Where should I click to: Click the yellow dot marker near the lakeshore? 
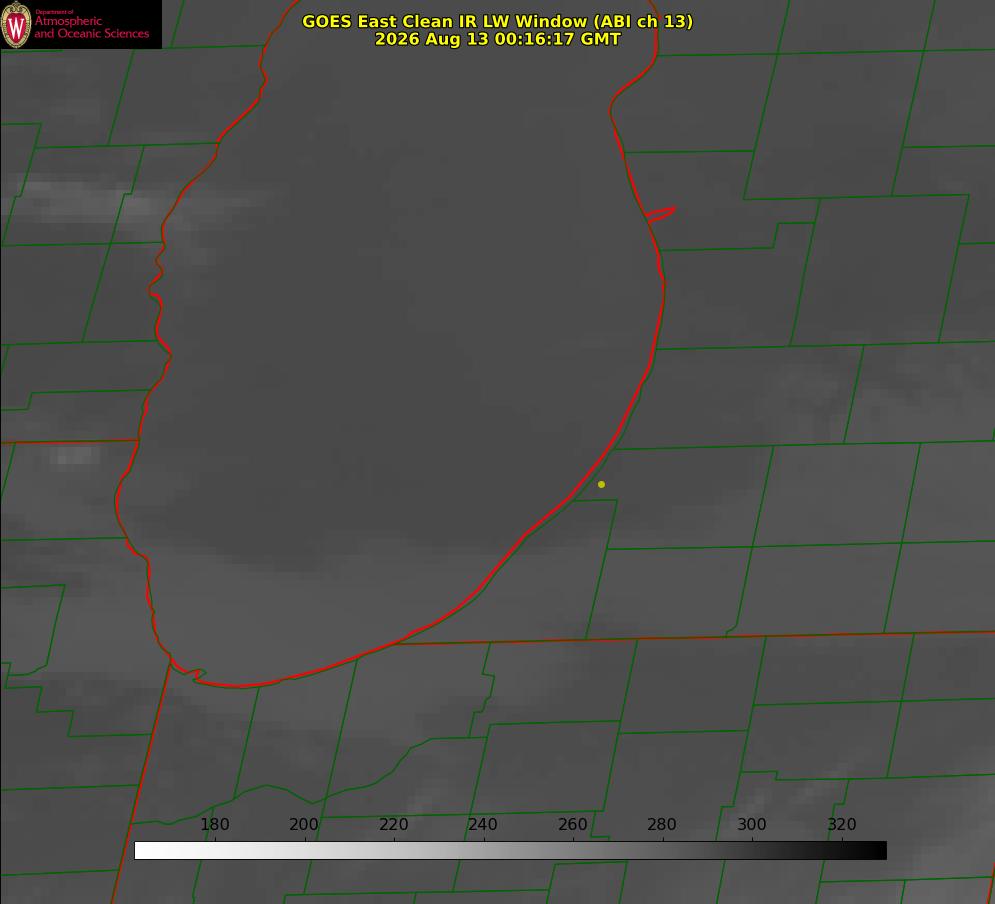[x=601, y=484]
